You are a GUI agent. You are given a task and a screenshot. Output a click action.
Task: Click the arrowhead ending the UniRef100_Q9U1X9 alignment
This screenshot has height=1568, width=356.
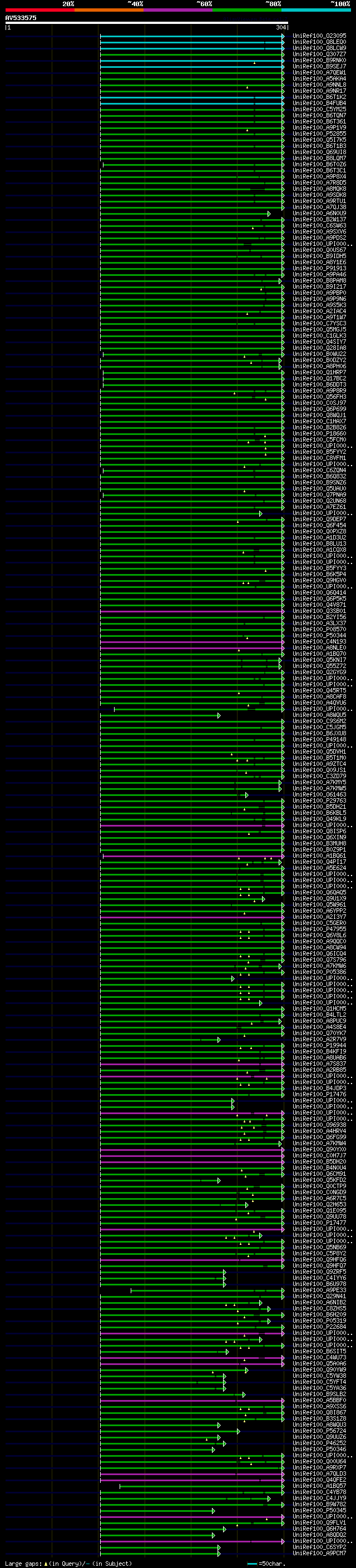pos(263,899)
